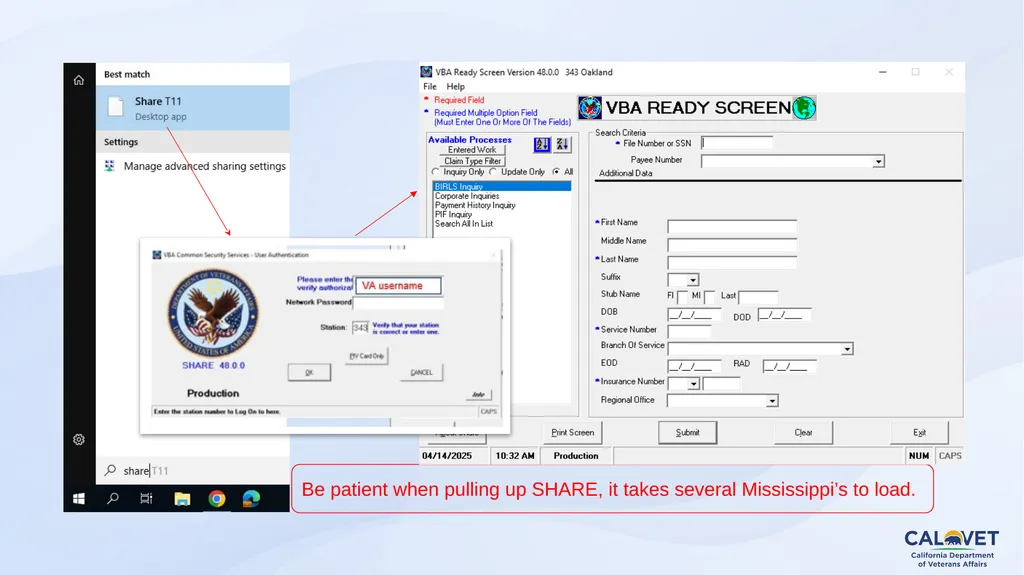Open the Suffix dropdown
The image size is (1024, 575).
pyautogui.click(x=693, y=280)
